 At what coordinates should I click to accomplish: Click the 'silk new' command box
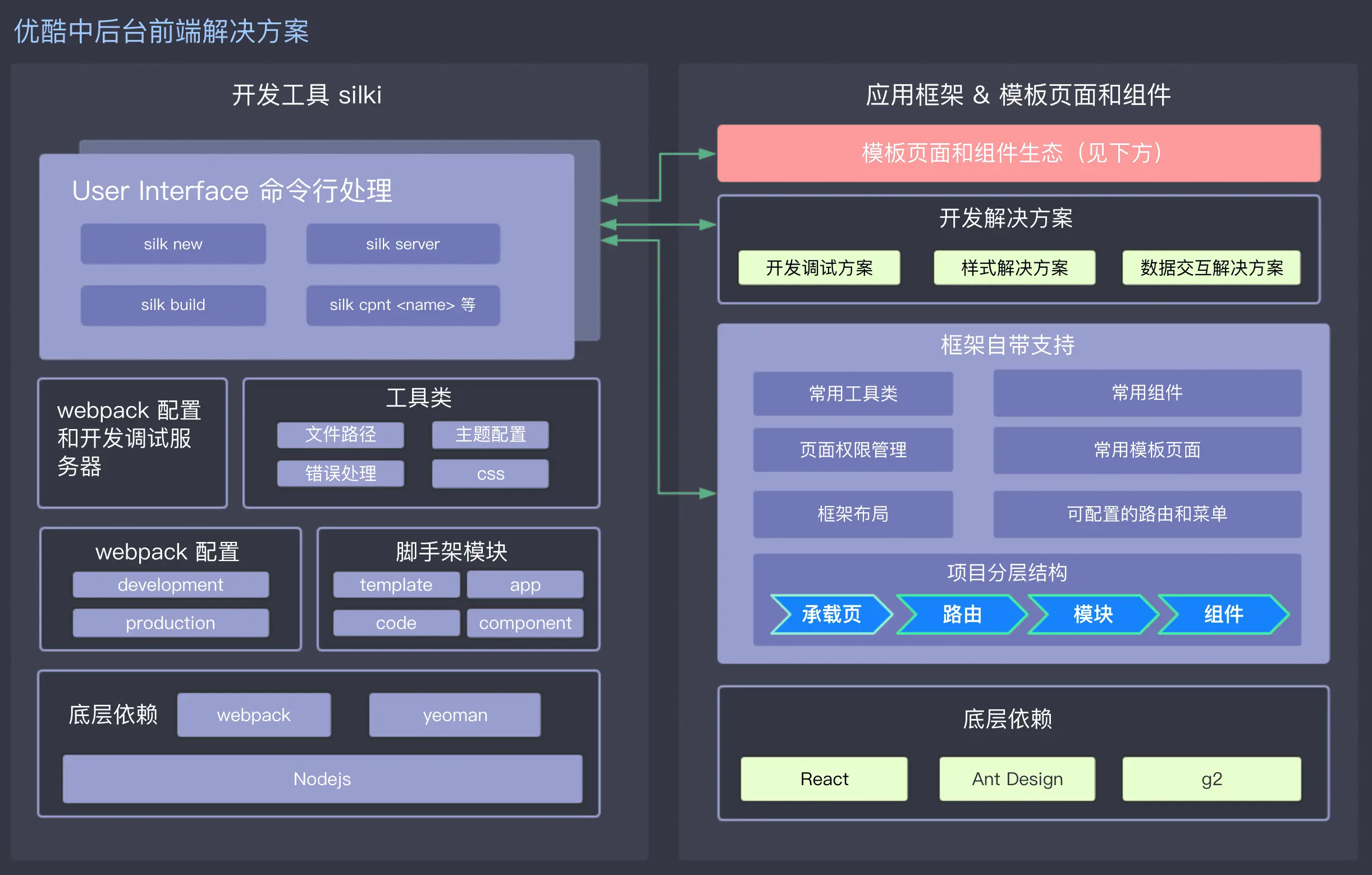[x=173, y=244]
